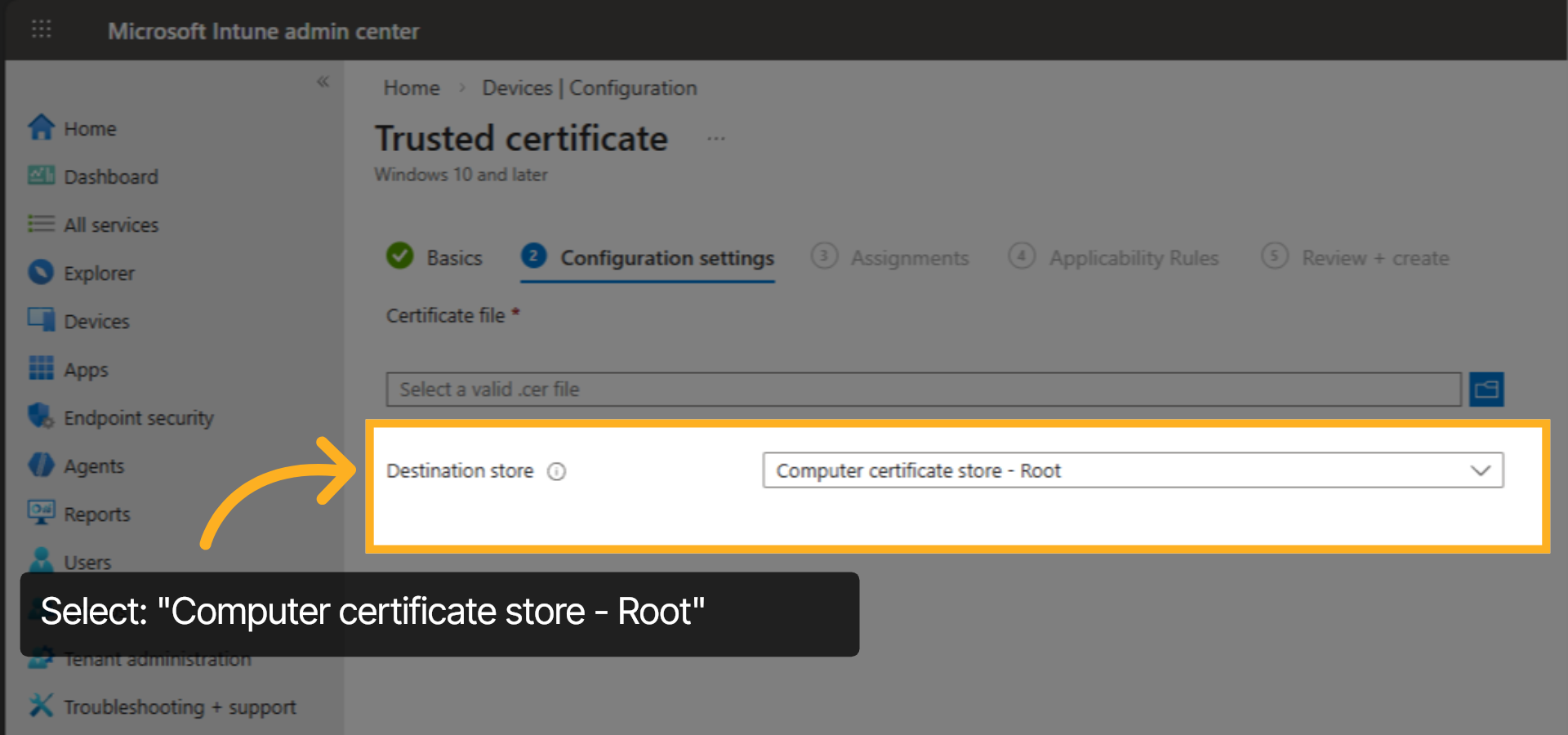This screenshot has height=735, width=1568.
Task: Open All services from the sidebar
Action: coord(41,225)
